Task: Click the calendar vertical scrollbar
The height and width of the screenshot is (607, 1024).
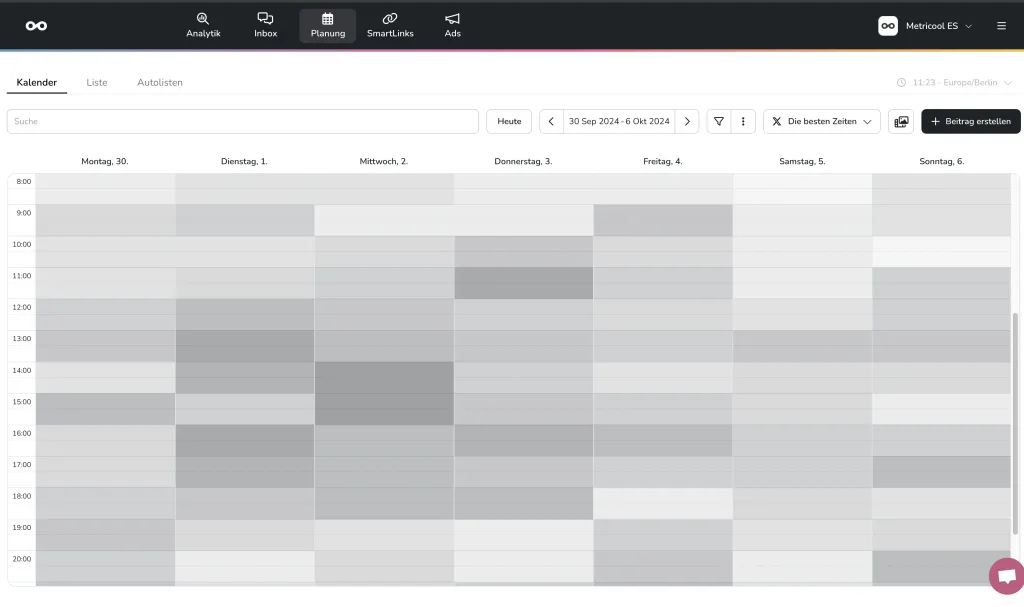Action: click(x=1015, y=423)
